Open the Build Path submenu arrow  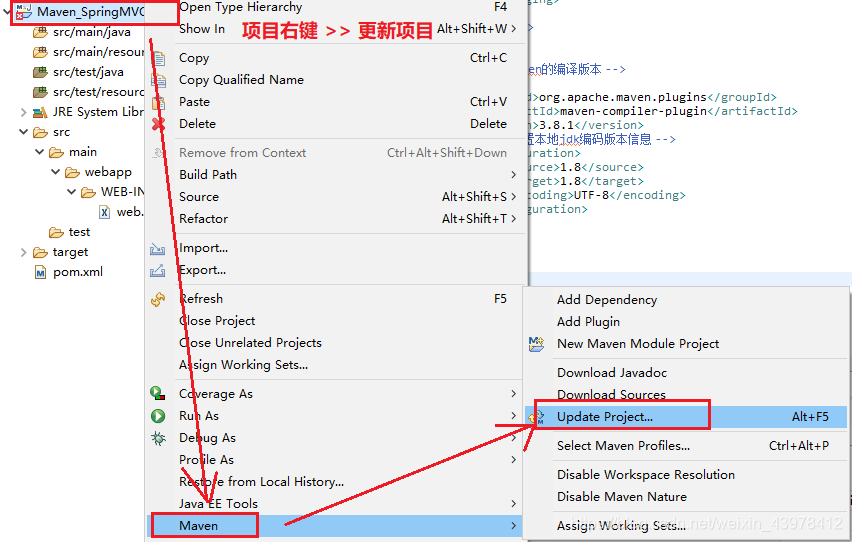point(513,175)
